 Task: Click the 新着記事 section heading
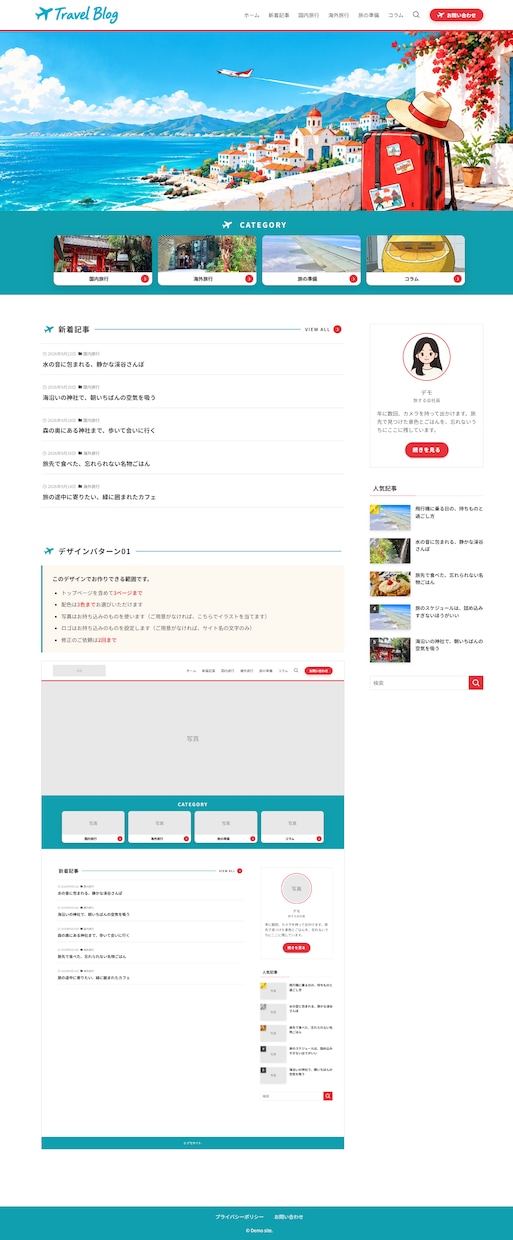pyautogui.click(x=74, y=329)
